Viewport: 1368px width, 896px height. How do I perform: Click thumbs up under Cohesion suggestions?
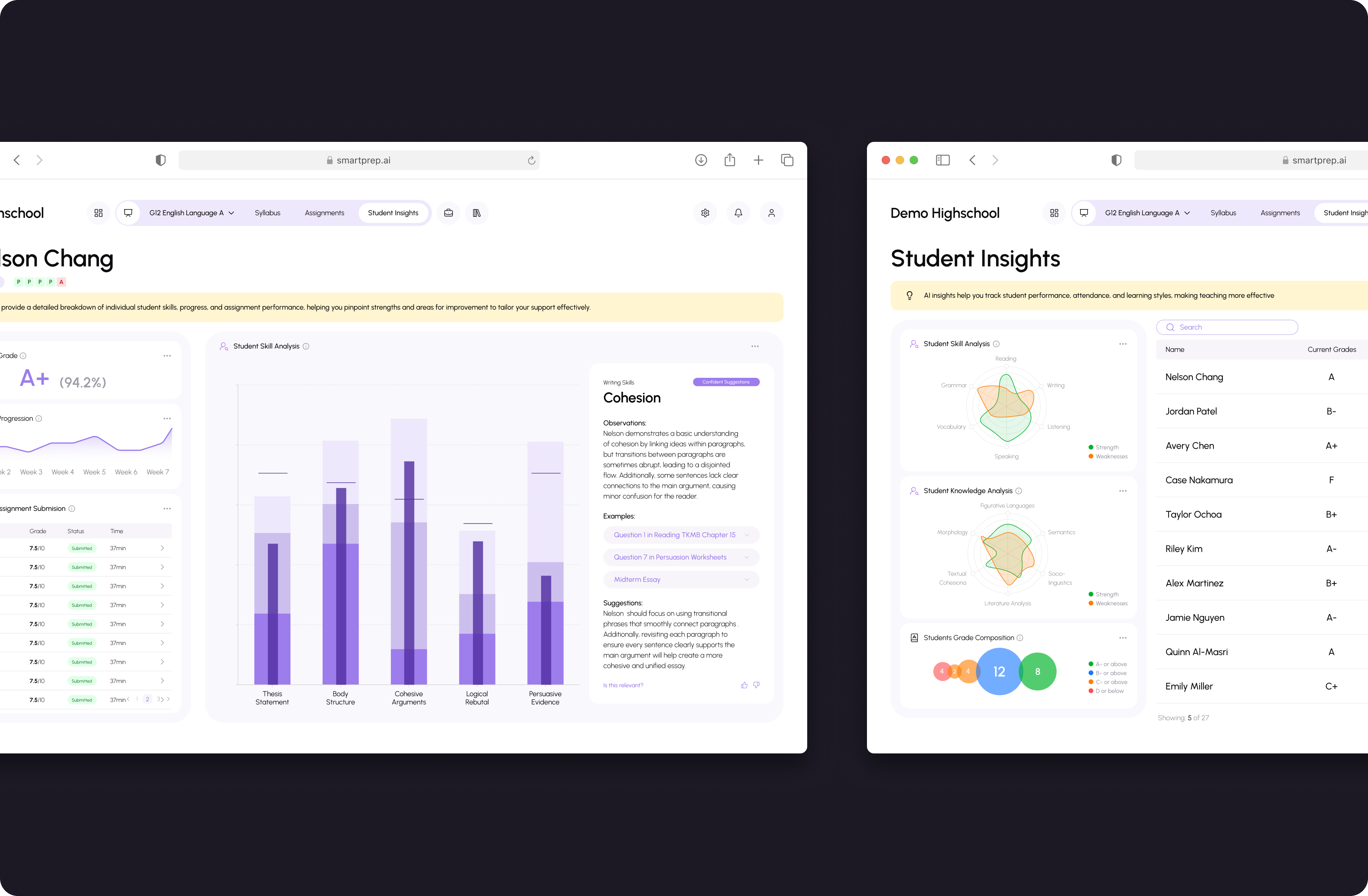[744, 685]
